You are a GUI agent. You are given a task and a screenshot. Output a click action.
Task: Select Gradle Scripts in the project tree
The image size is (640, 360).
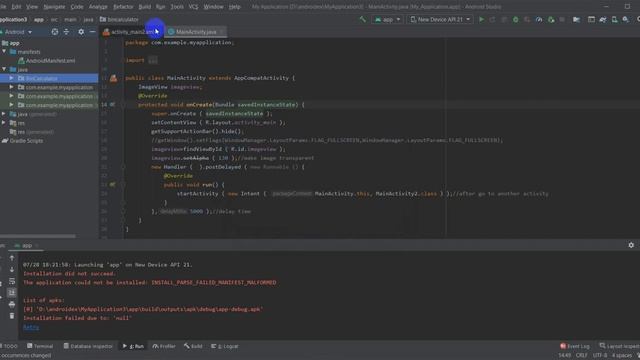point(22,140)
